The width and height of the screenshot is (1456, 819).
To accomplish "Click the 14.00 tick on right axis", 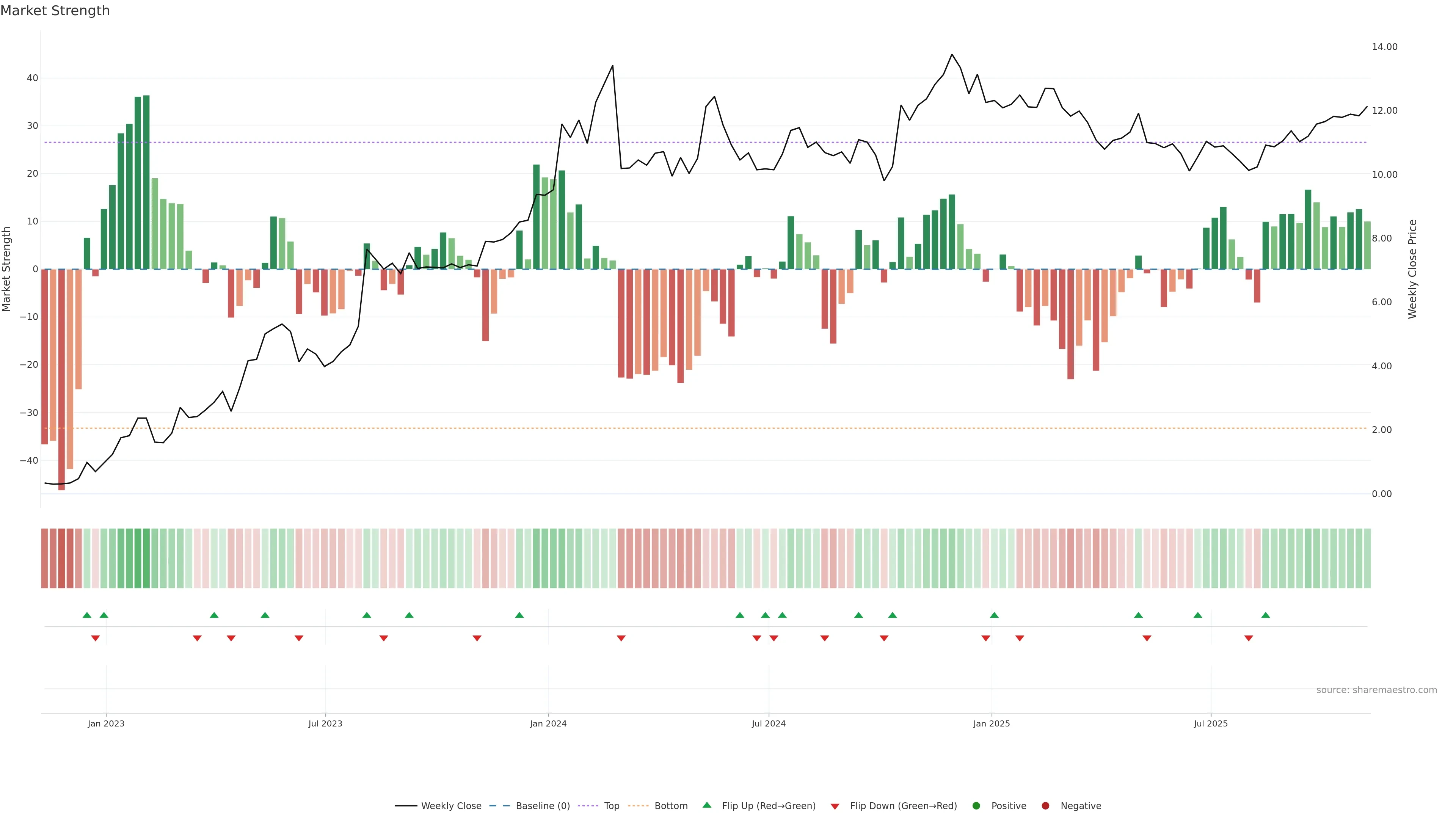I will click(x=1384, y=47).
